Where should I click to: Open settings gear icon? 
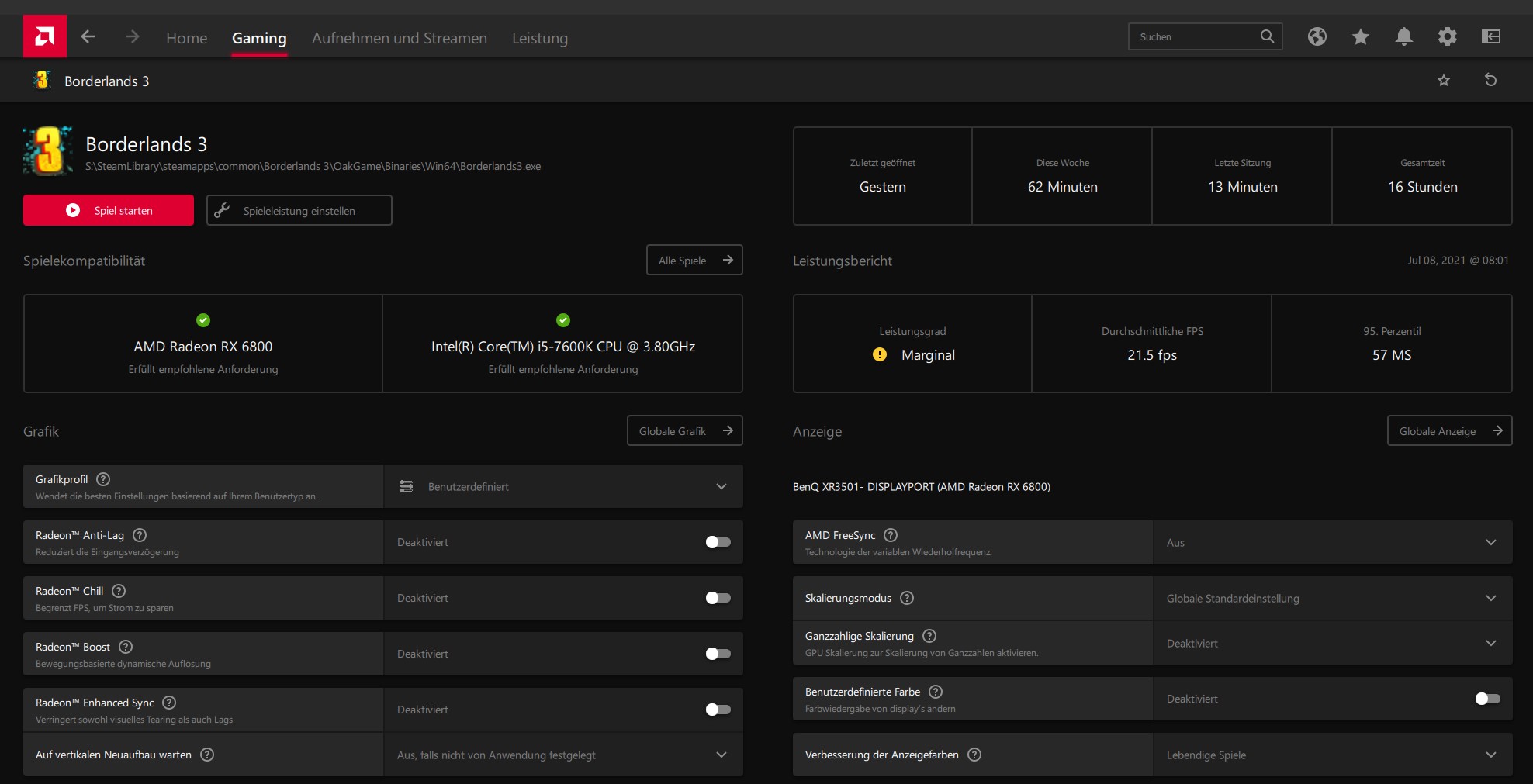[x=1448, y=36]
